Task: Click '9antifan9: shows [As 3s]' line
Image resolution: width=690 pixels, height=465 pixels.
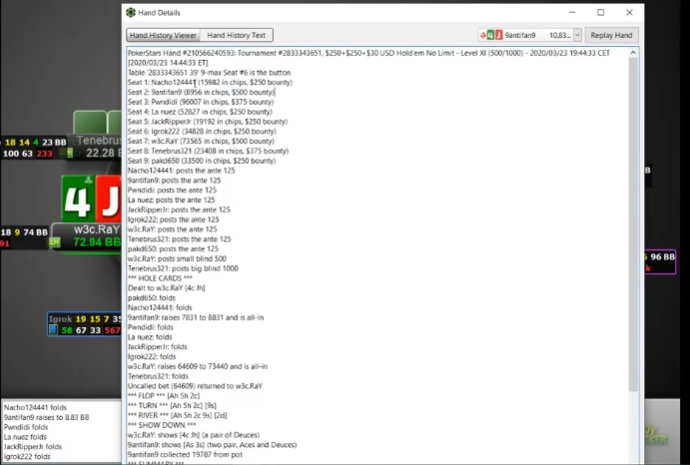Action: (x=212, y=445)
